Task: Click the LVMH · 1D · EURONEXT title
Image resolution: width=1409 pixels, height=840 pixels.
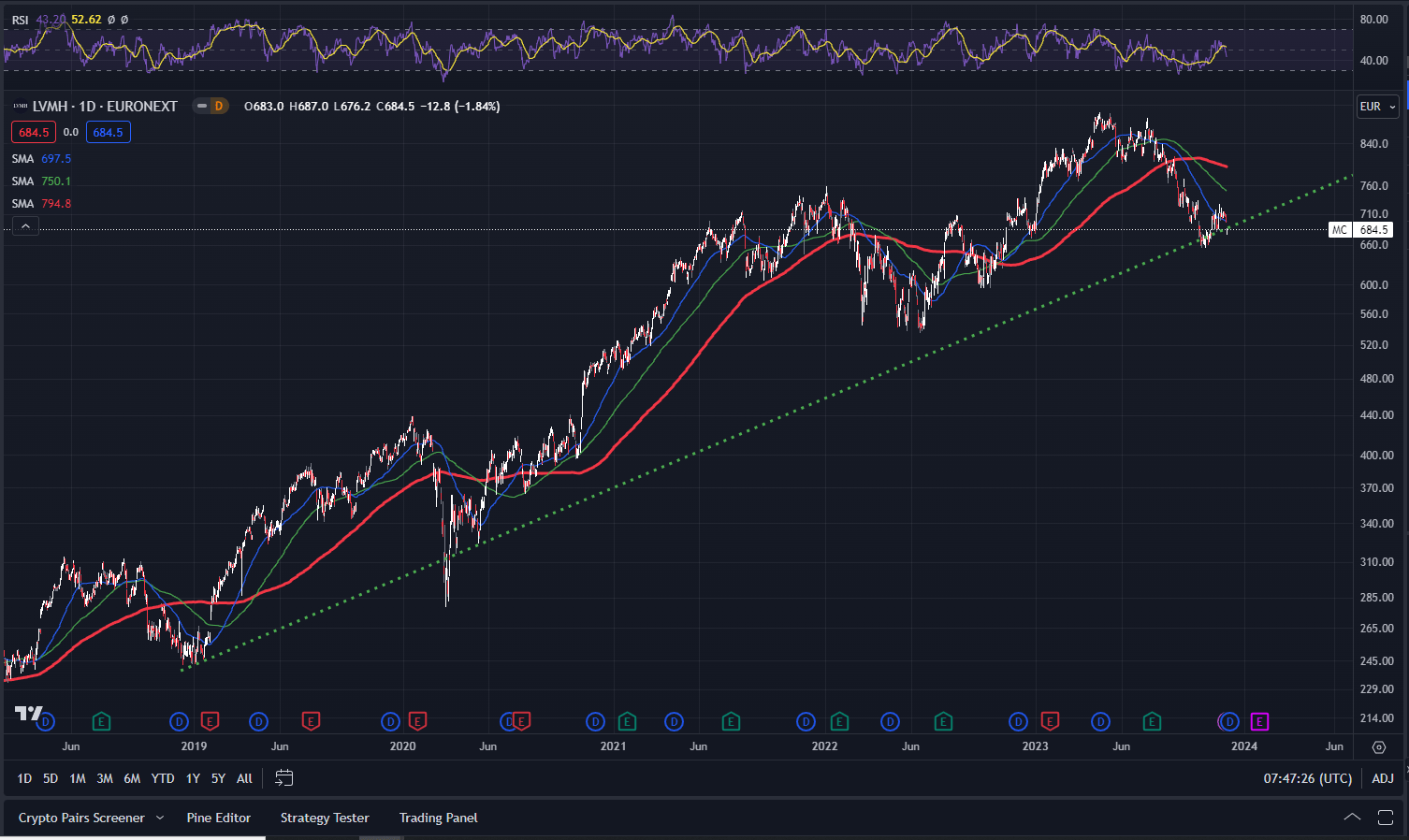Action: click(x=105, y=107)
